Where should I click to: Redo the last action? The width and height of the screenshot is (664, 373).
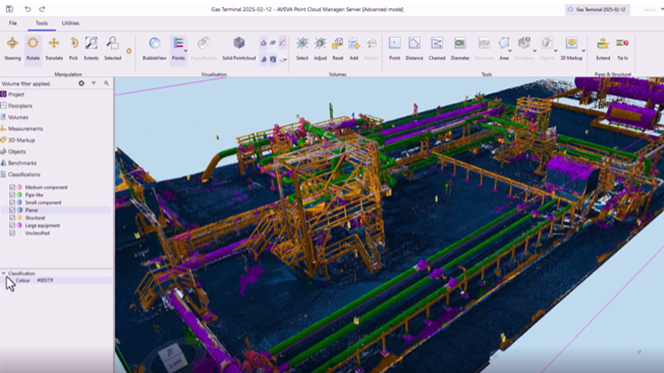(x=42, y=9)
